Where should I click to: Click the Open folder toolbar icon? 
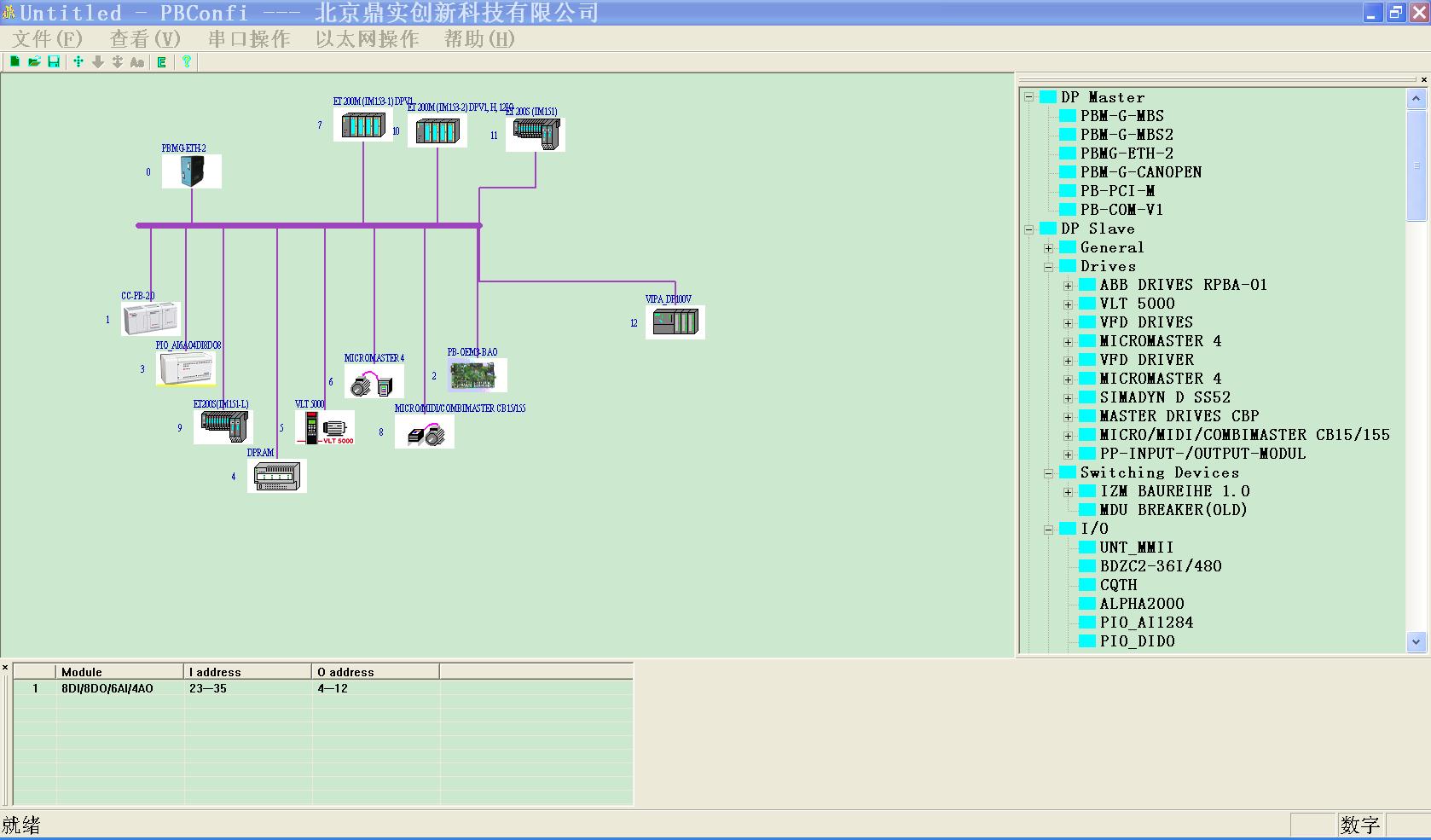34,61
